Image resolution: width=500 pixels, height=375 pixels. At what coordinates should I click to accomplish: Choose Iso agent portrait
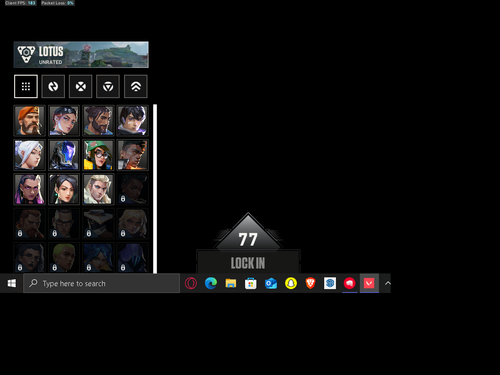[133, 120]
